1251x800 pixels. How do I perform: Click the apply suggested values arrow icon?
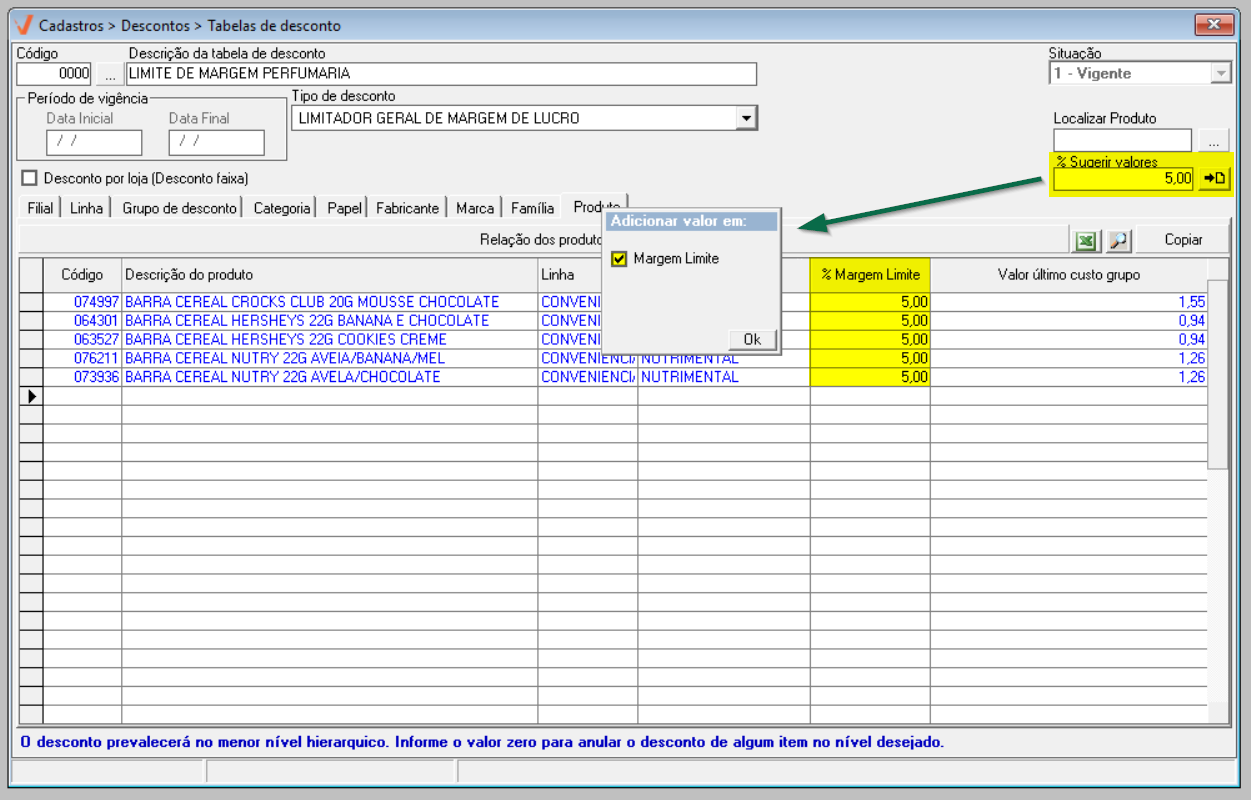[x=1214, y=178]
